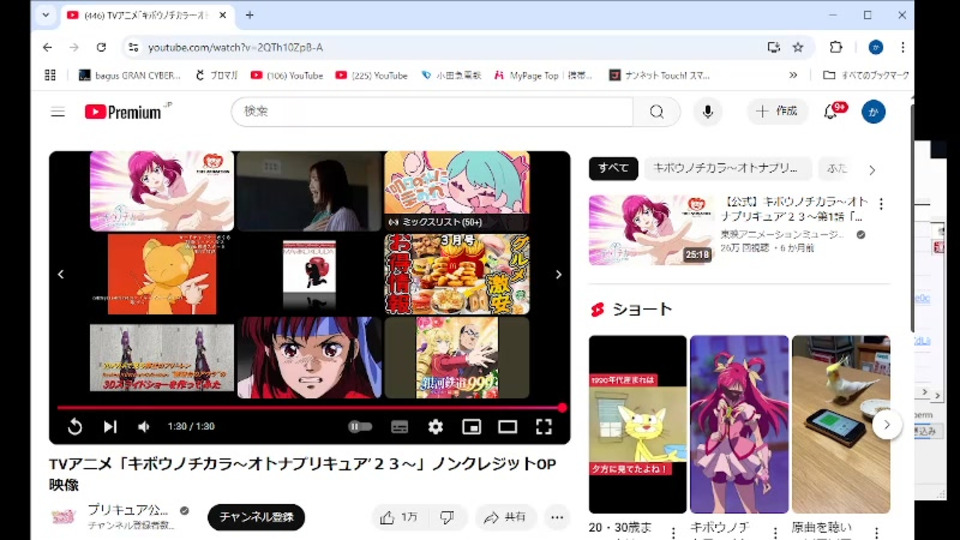Open the プリキュア公式 channel avatar
Screen dimensions: 960x540
point(64,517)
